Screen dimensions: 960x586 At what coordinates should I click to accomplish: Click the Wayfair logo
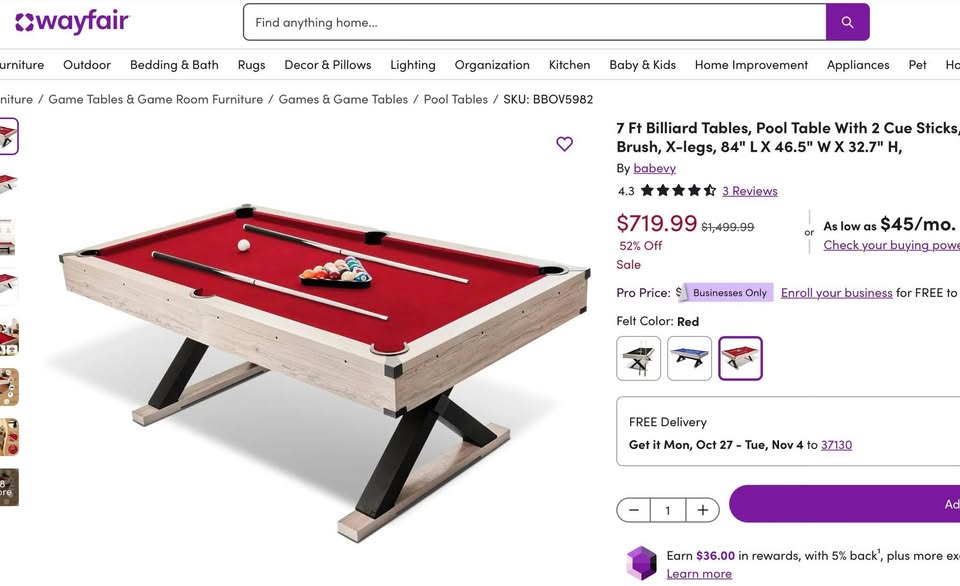[x=72, y=22]
